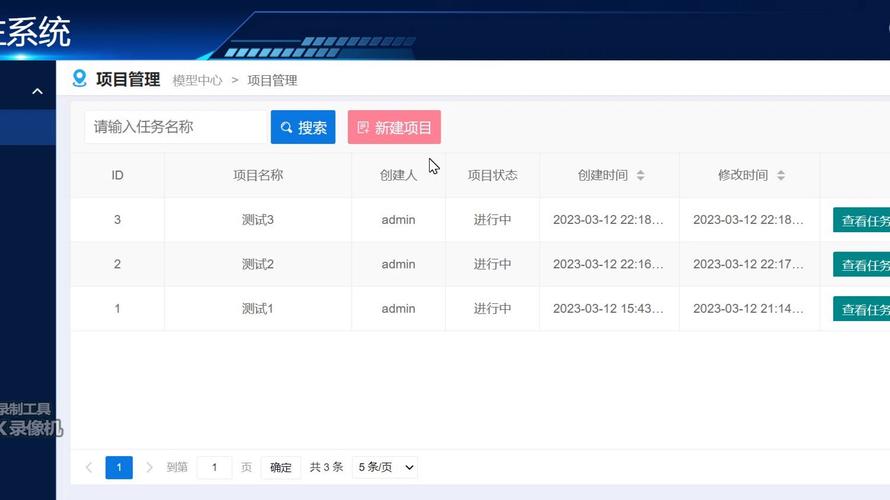Image resolution: width=890 pixels, height=500 pixels.
Task: Click the 新建项目 new project button
Action: [x=394, y=127]
